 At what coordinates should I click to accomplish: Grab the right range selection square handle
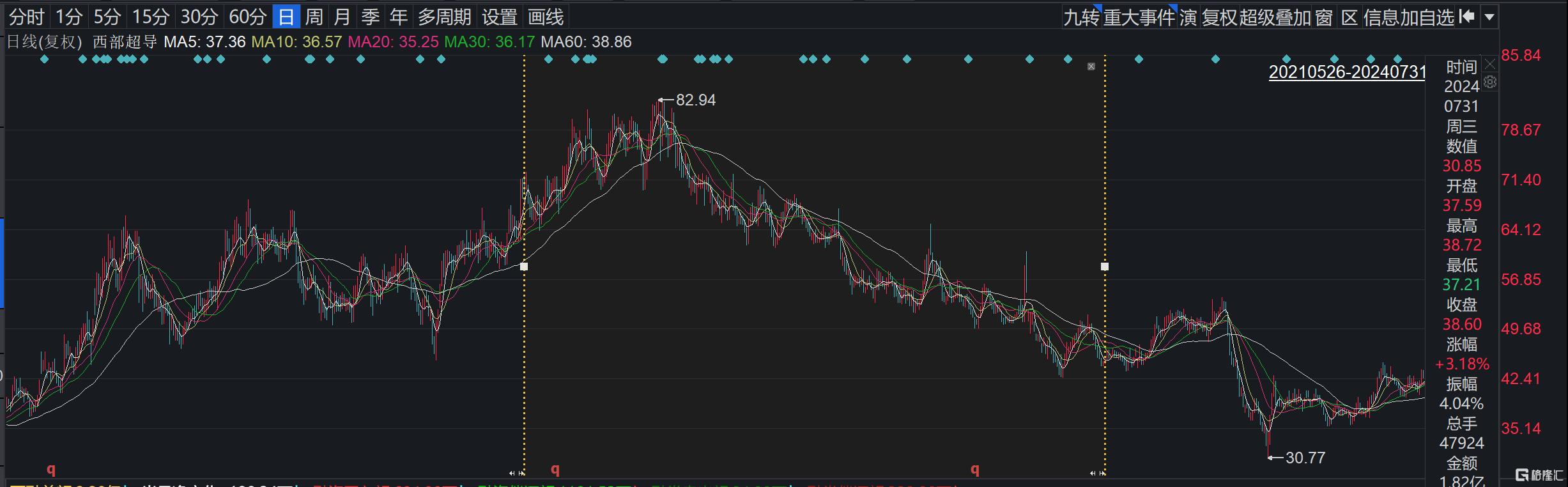[1105, 267]
